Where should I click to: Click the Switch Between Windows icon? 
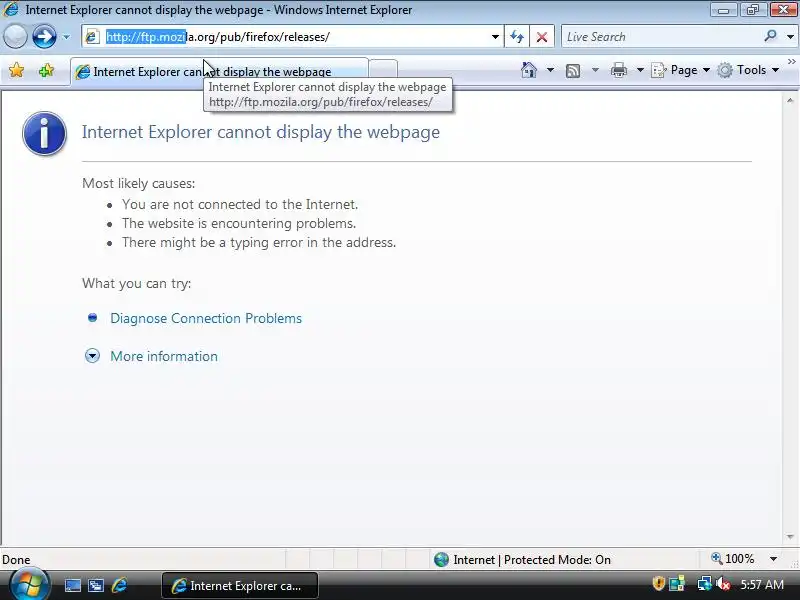(x=95, y=585)
